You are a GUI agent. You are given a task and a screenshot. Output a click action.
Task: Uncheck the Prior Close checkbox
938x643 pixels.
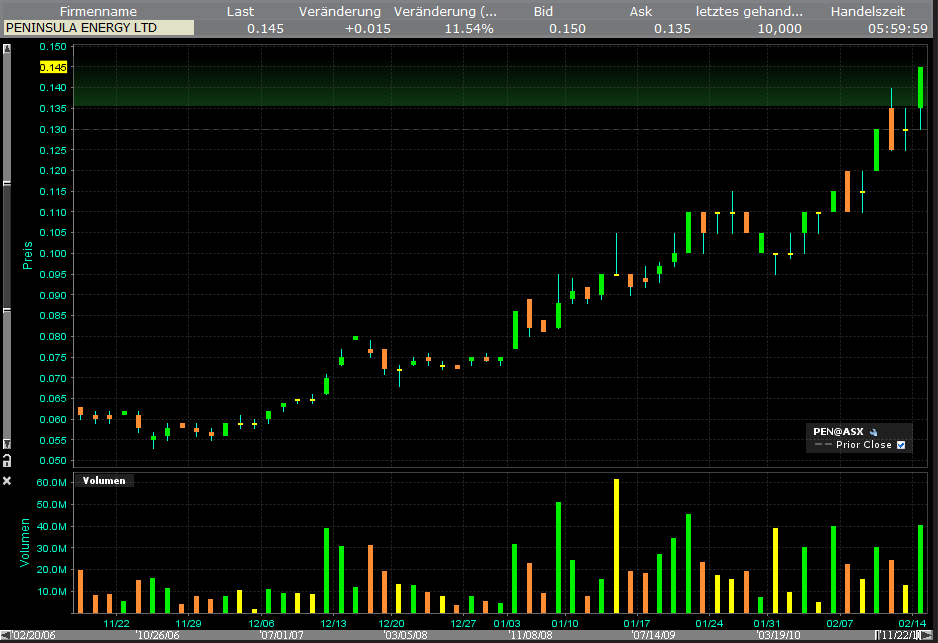point(901,444)
